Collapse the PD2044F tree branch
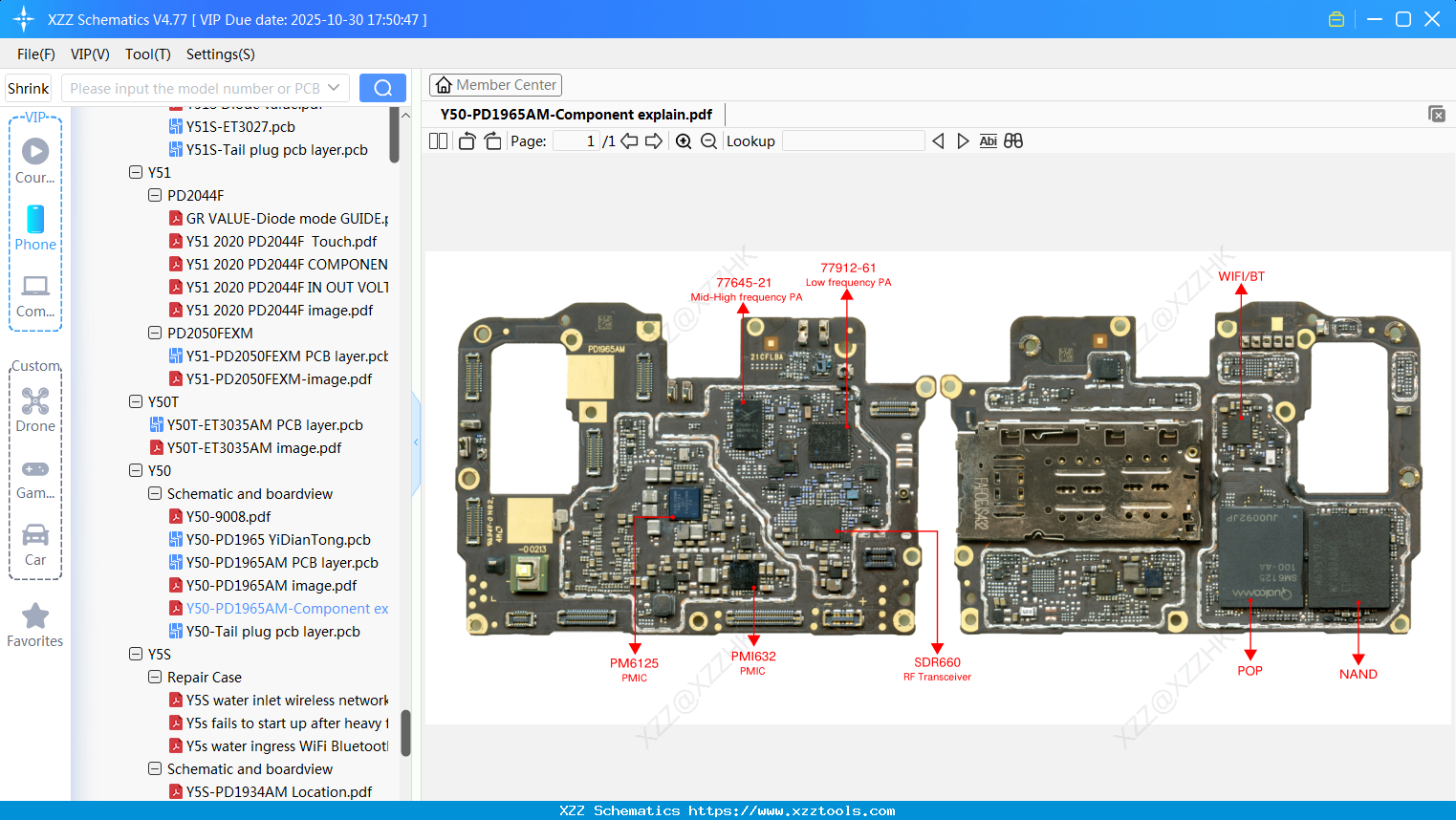This screenshot has height=820, width=1456. [154, 195]
